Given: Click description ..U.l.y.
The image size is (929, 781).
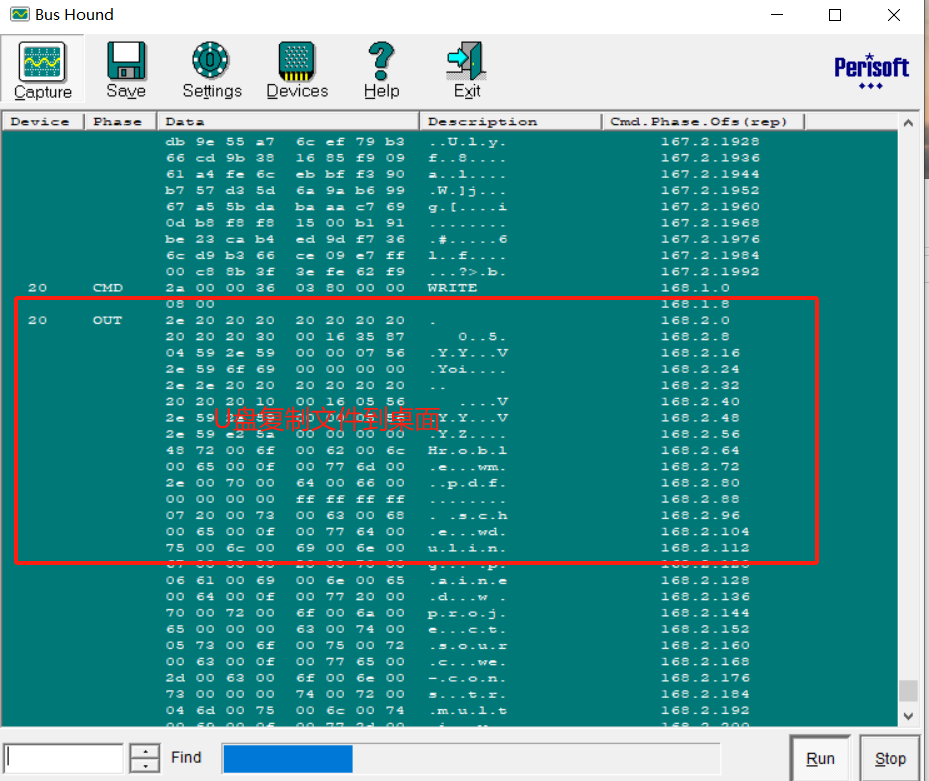Looking at the screenshot, I should (467, 142).
